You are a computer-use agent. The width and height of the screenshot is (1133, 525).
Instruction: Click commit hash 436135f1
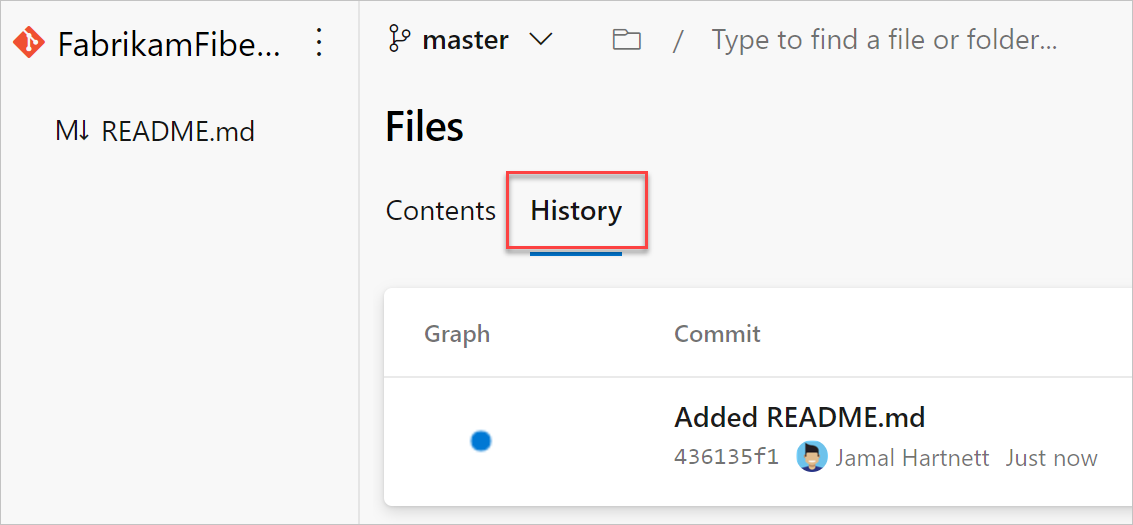[x=726, y=458]
